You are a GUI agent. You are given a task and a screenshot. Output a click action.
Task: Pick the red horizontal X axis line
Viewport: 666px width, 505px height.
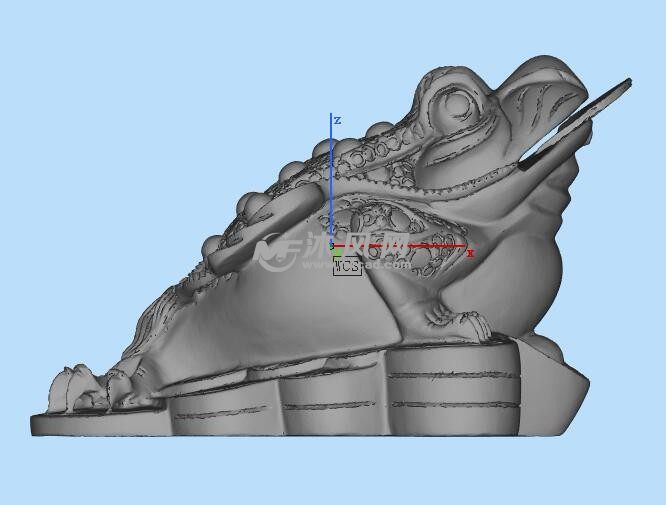click(400, 245)
